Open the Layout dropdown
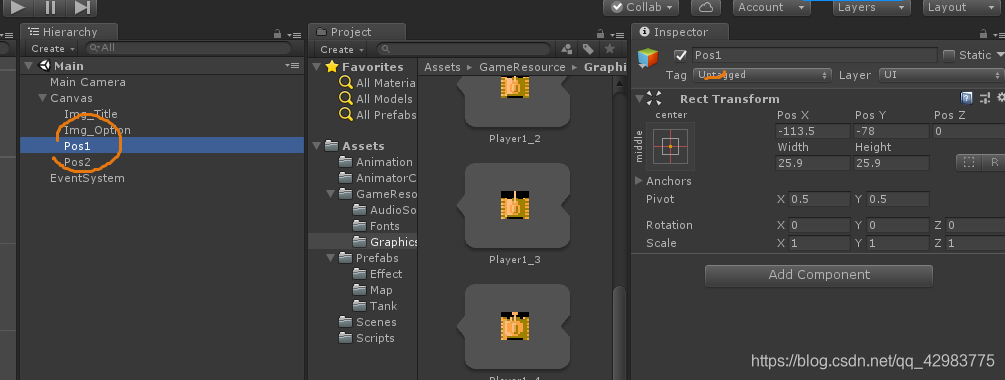1005x380 pixels. (x=962, y=7)
